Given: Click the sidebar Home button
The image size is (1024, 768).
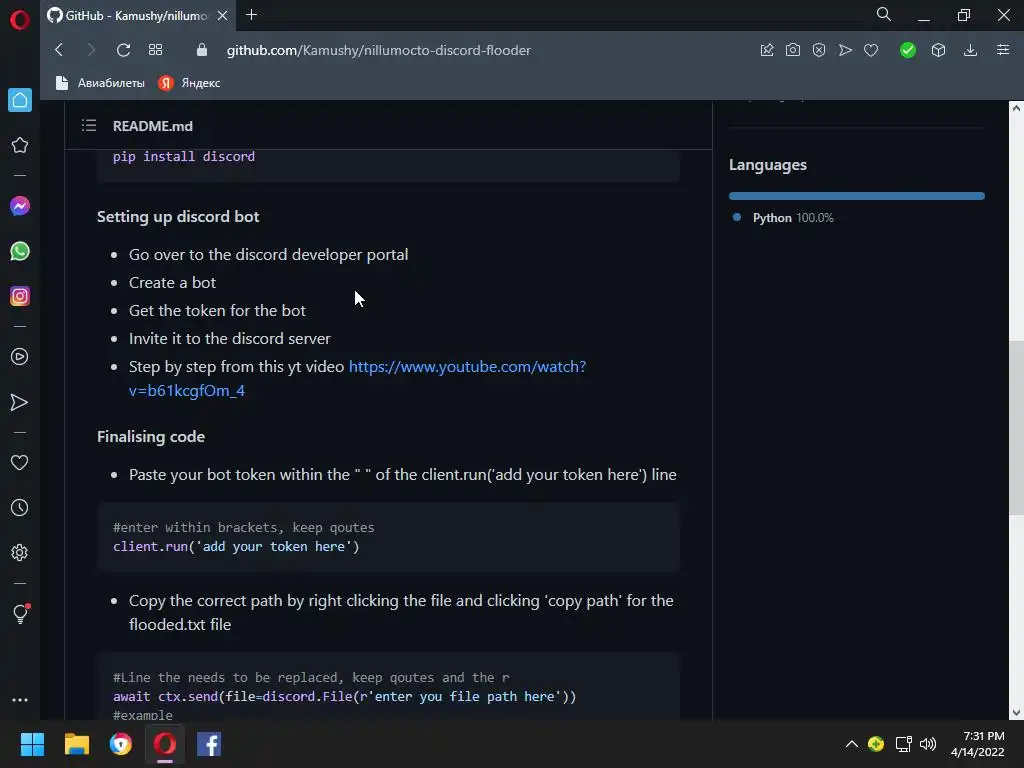Looking at the screenshot, I should 20,100.
